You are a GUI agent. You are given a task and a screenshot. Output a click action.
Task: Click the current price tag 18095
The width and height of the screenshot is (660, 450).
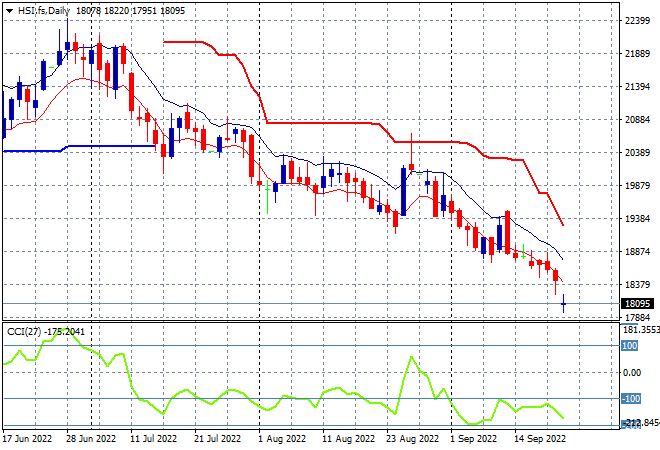click(x=637, y=304)
